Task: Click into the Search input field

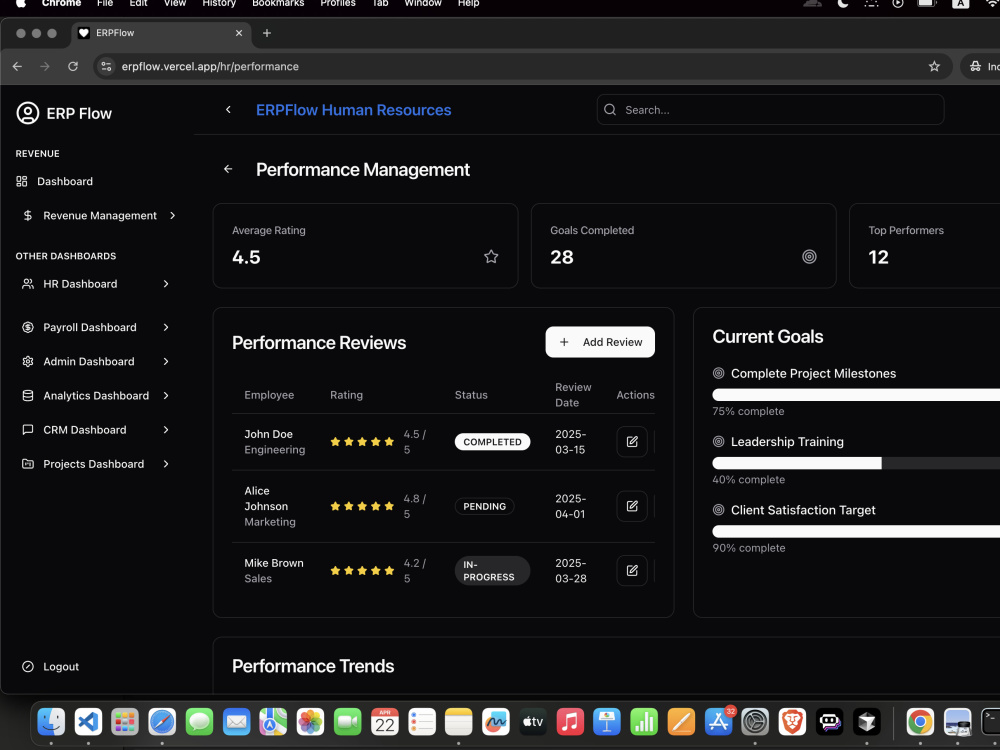Action: pos(770,110)
